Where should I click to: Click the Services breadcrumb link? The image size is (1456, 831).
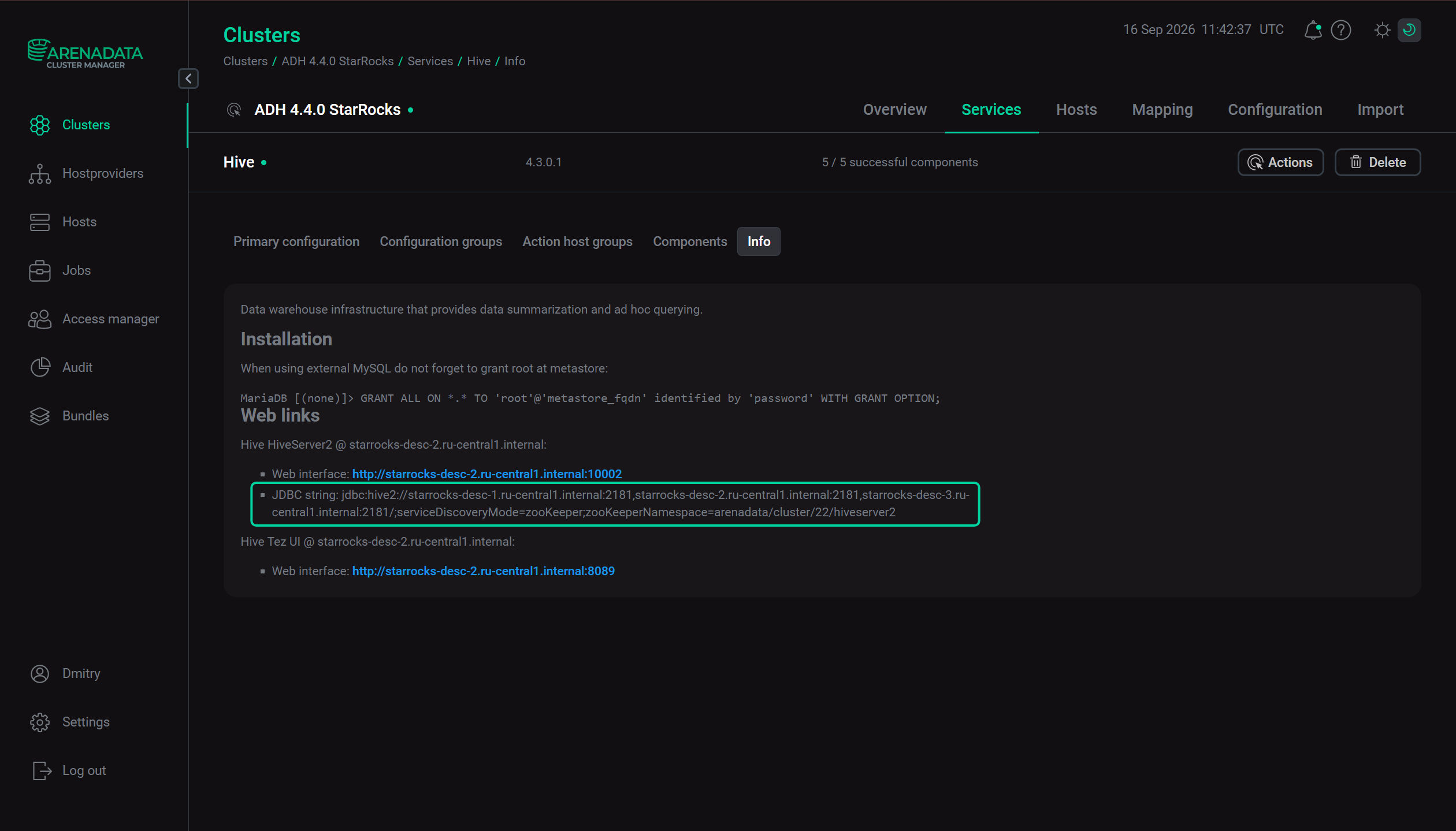point(430,61)
